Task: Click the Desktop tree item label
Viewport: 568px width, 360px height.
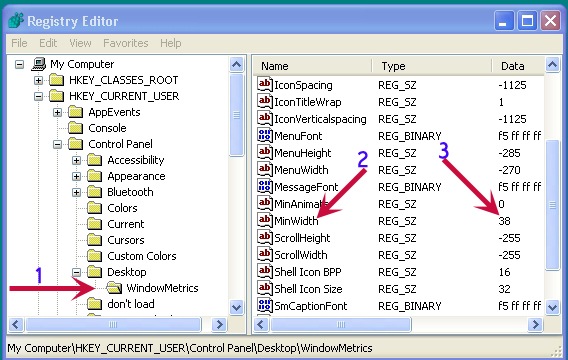Action: click(x=127, y=272)
